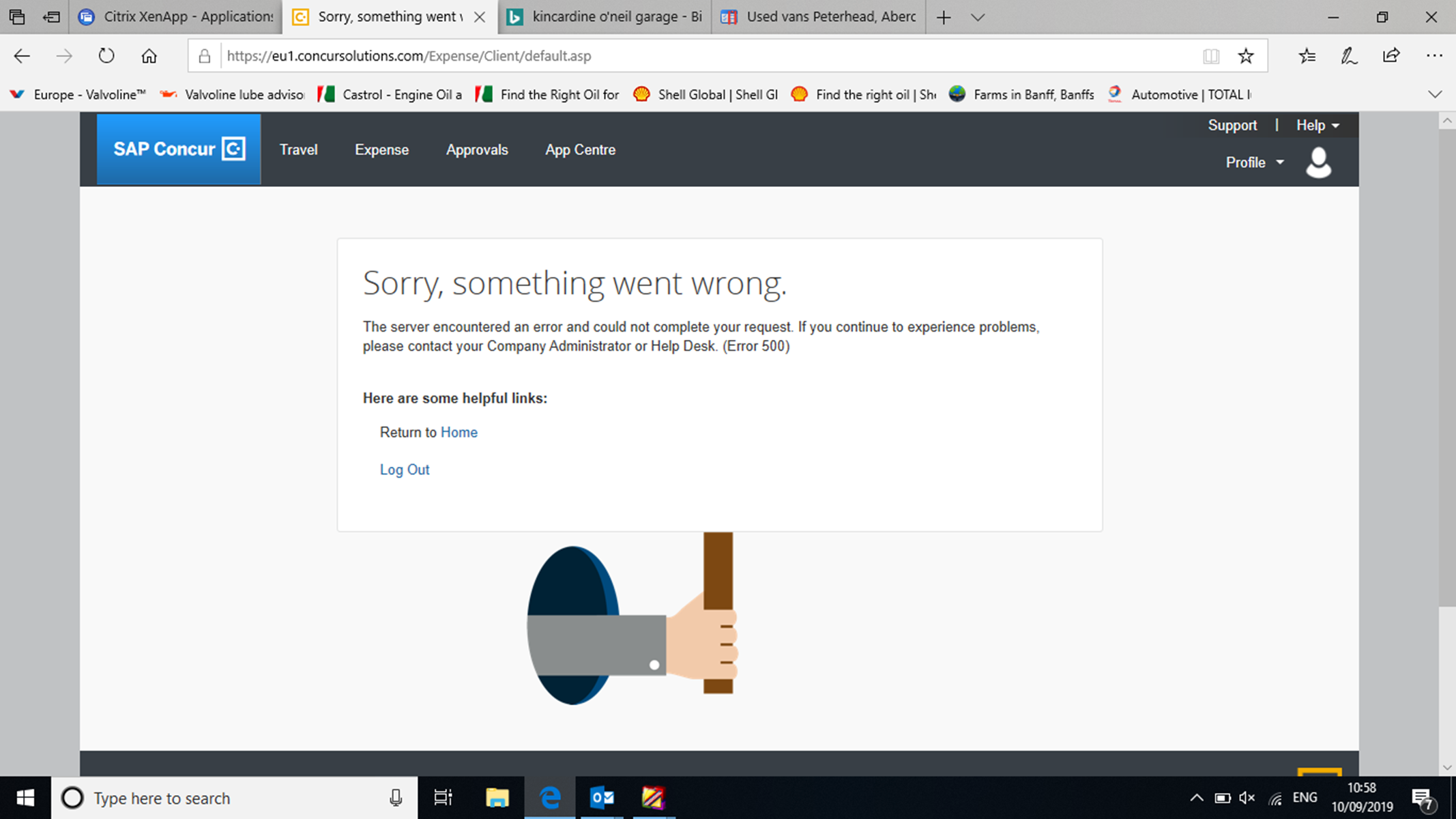
Task: Click the user profile avatar icon
Action: (1317, 162)
